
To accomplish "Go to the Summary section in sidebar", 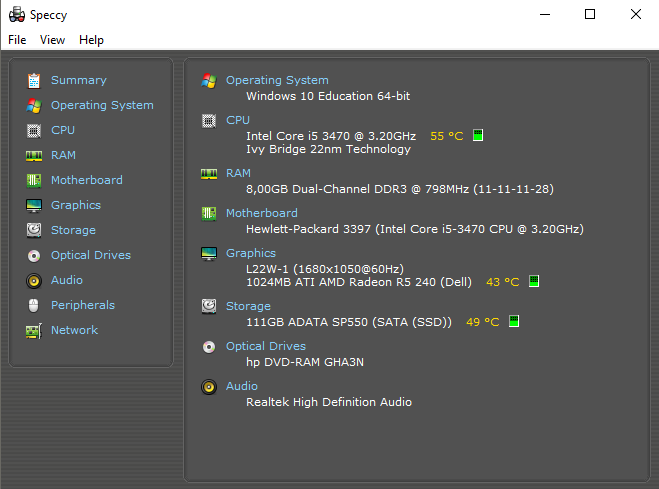I will (x=78, y=80).
